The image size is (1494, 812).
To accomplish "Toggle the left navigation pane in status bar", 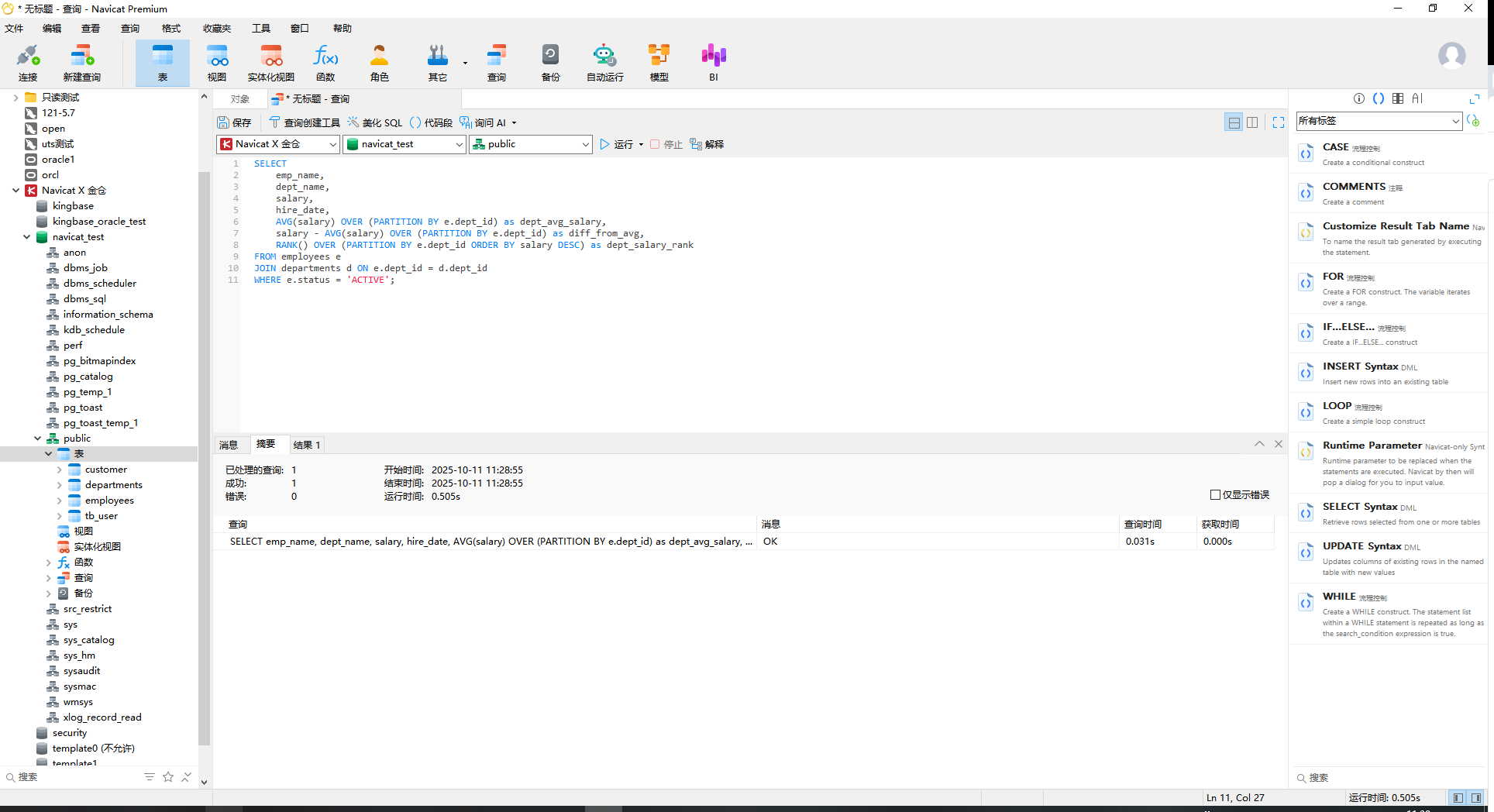I will point(1458,797).
